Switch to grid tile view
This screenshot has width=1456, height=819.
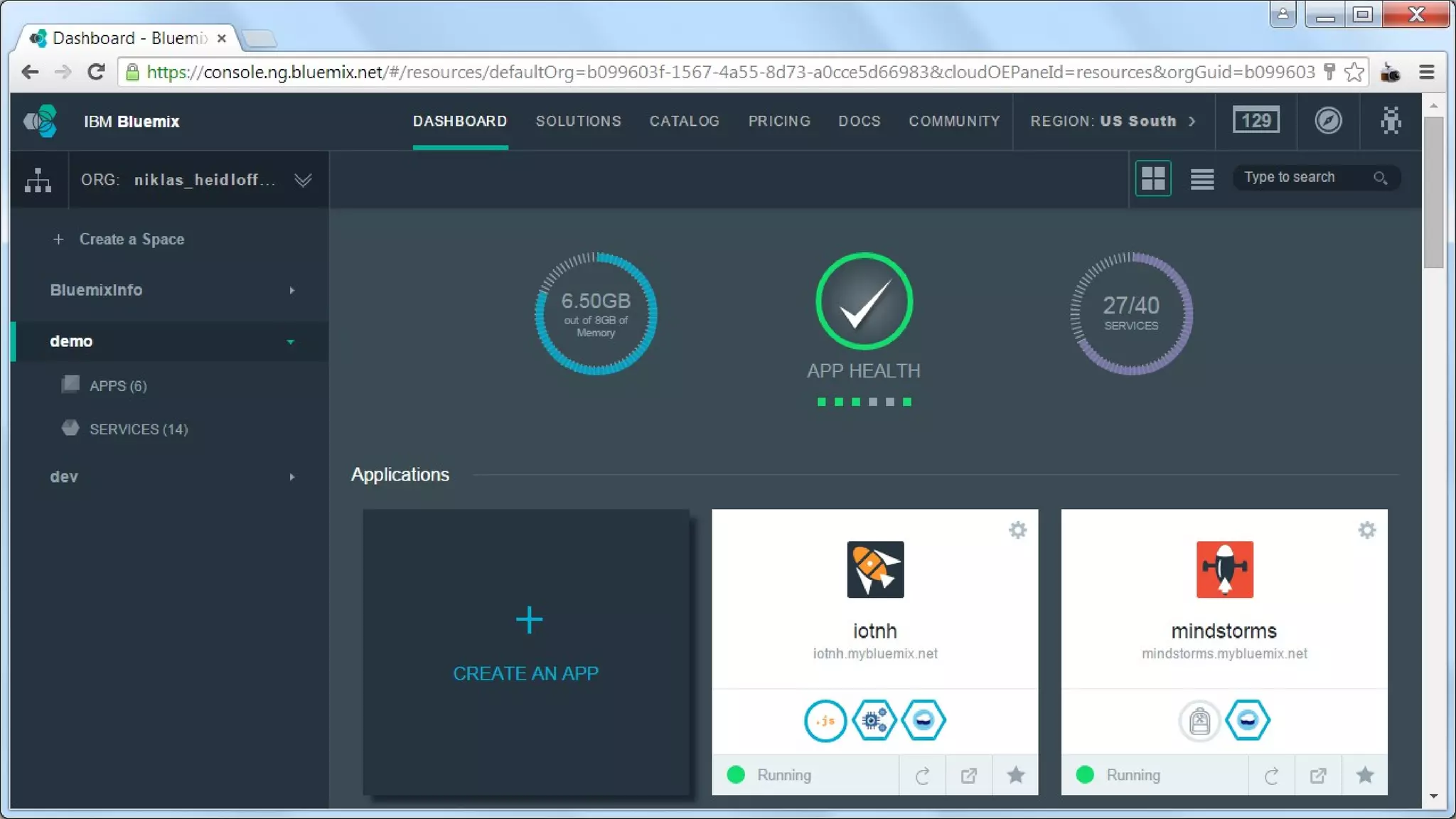(x=1152, y=178)
